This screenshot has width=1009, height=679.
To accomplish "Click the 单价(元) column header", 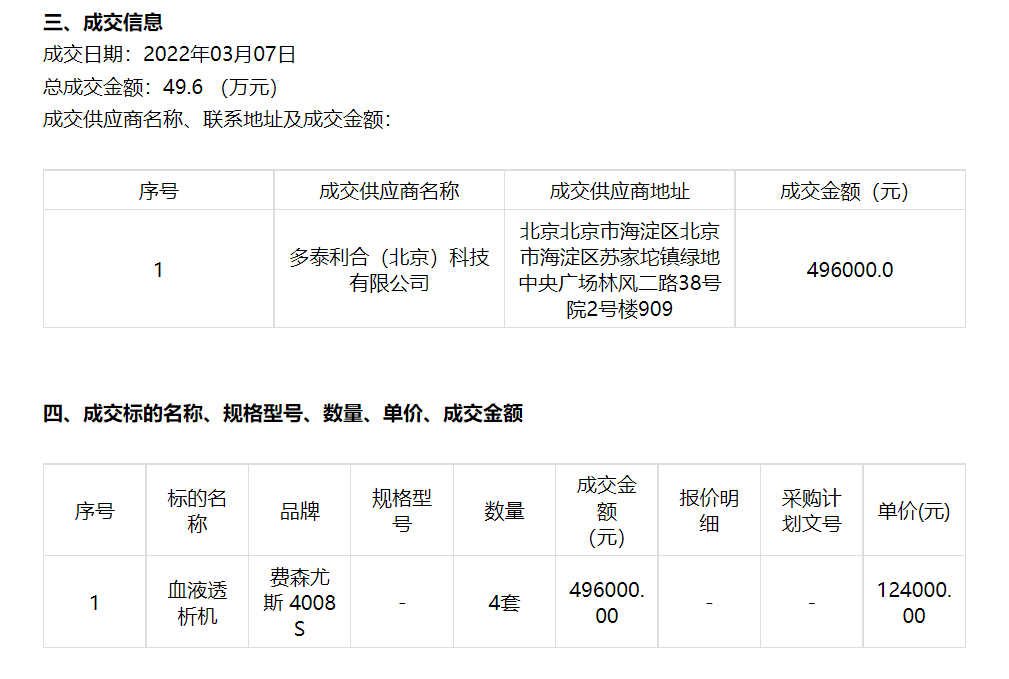I will pos(914,511).
